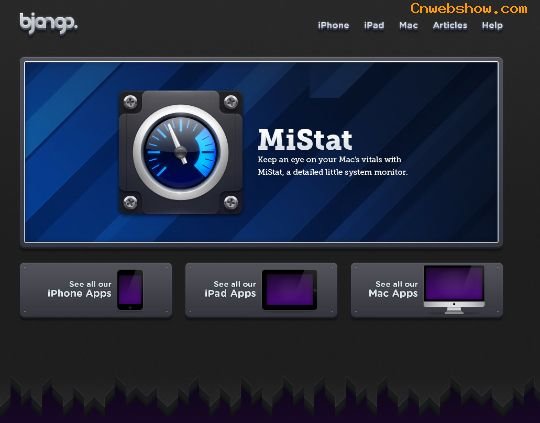This screenshot has height=423, width=540.
Task: Click See all our iPad Apps text
Action: [230, 289]
